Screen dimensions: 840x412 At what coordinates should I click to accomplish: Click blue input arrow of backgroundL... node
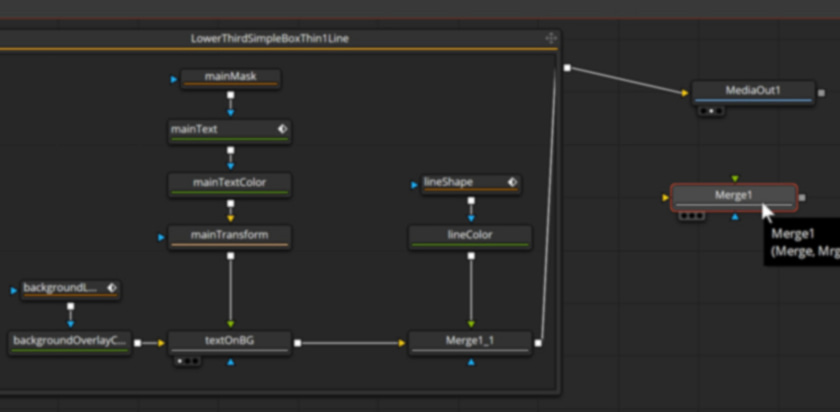coord(14,291)
